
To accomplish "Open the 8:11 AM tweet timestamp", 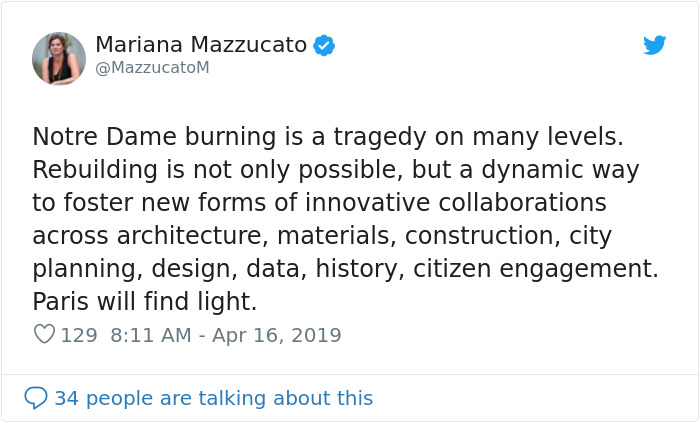I will tap(150, 335).
